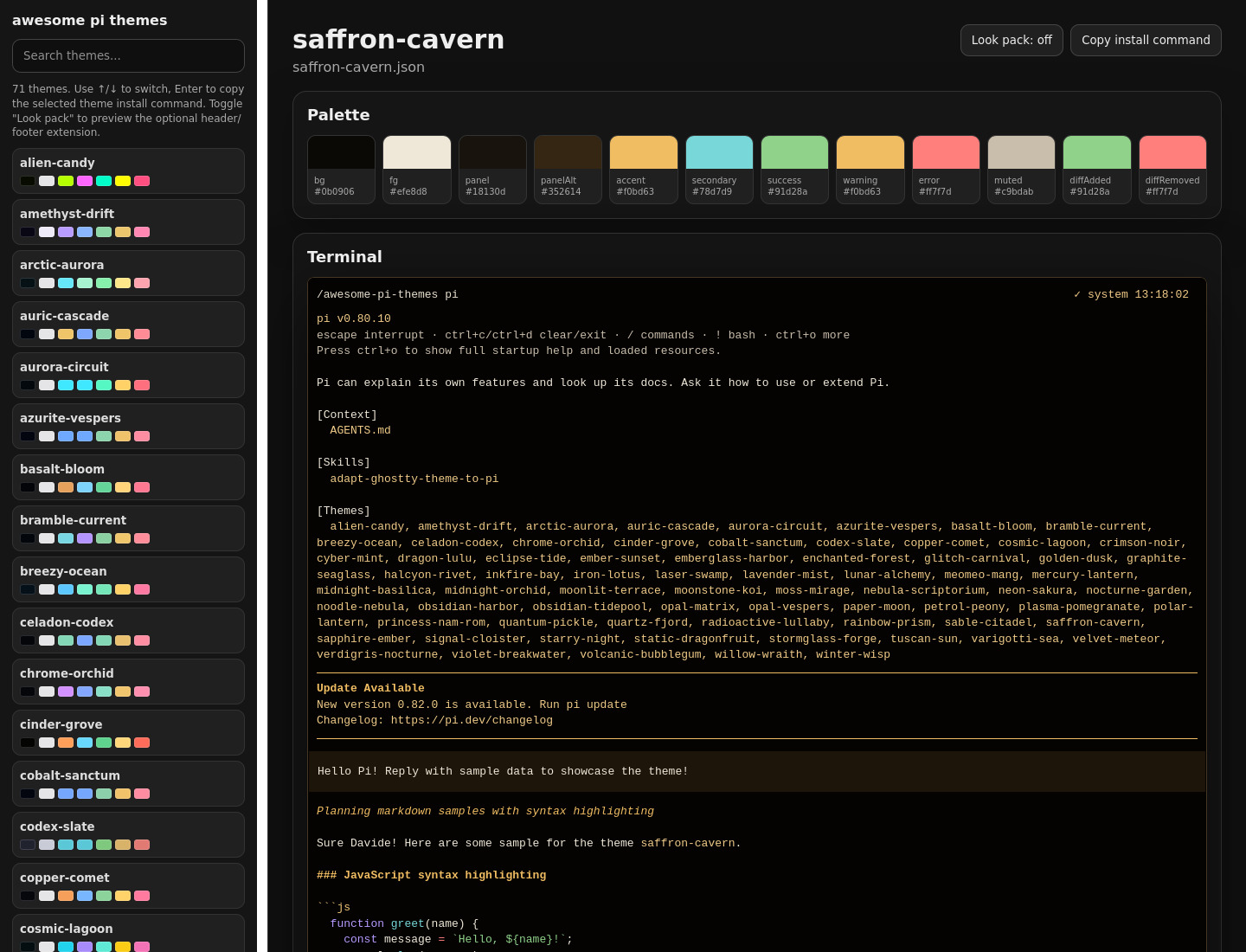The width and height of the screenshot is (1246, 952).
Task: Select the amethyst-drift theme card
Action: pos(128,222)
